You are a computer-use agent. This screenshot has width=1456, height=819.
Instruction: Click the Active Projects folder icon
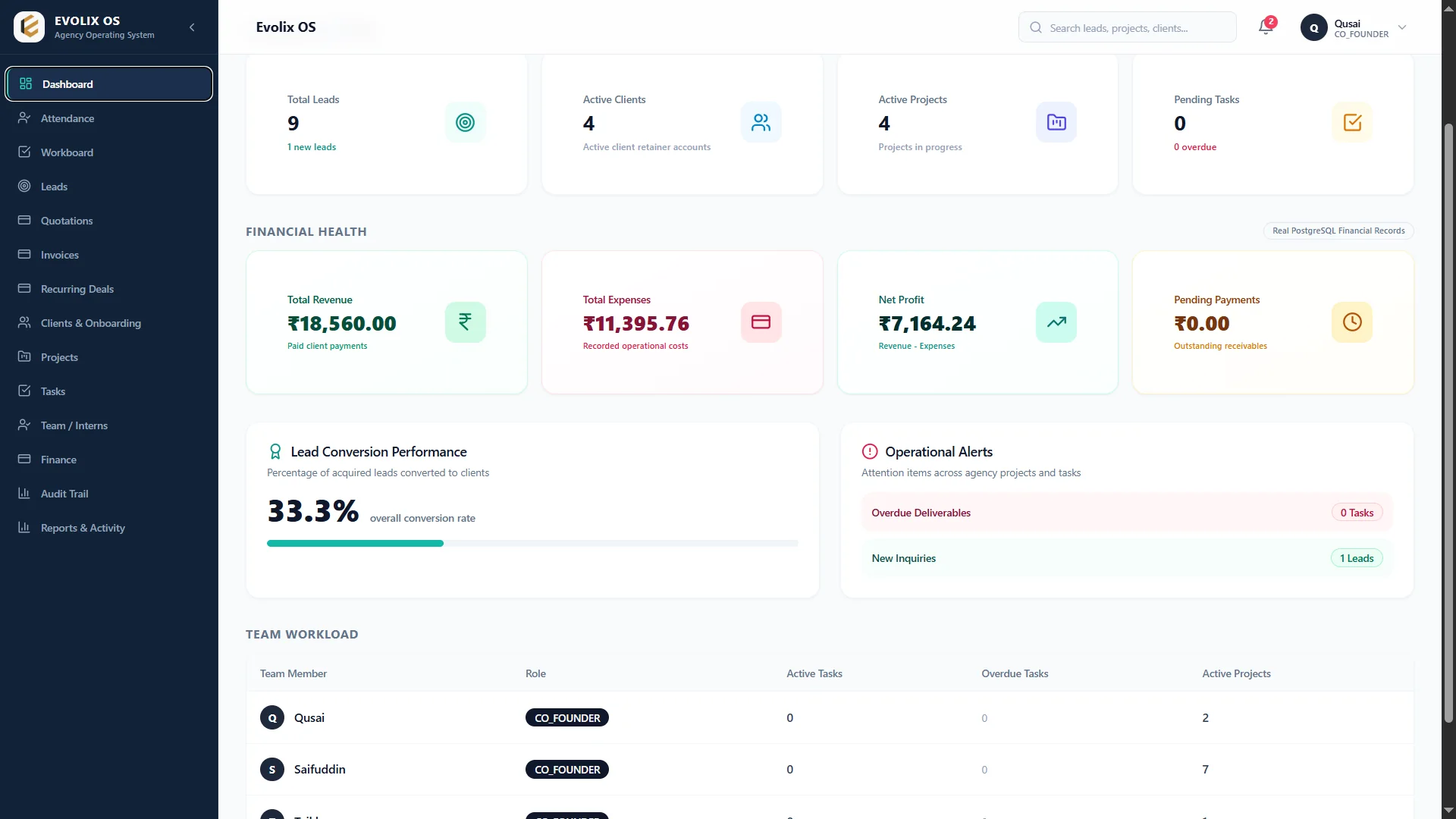click(x=1056, y=122)
